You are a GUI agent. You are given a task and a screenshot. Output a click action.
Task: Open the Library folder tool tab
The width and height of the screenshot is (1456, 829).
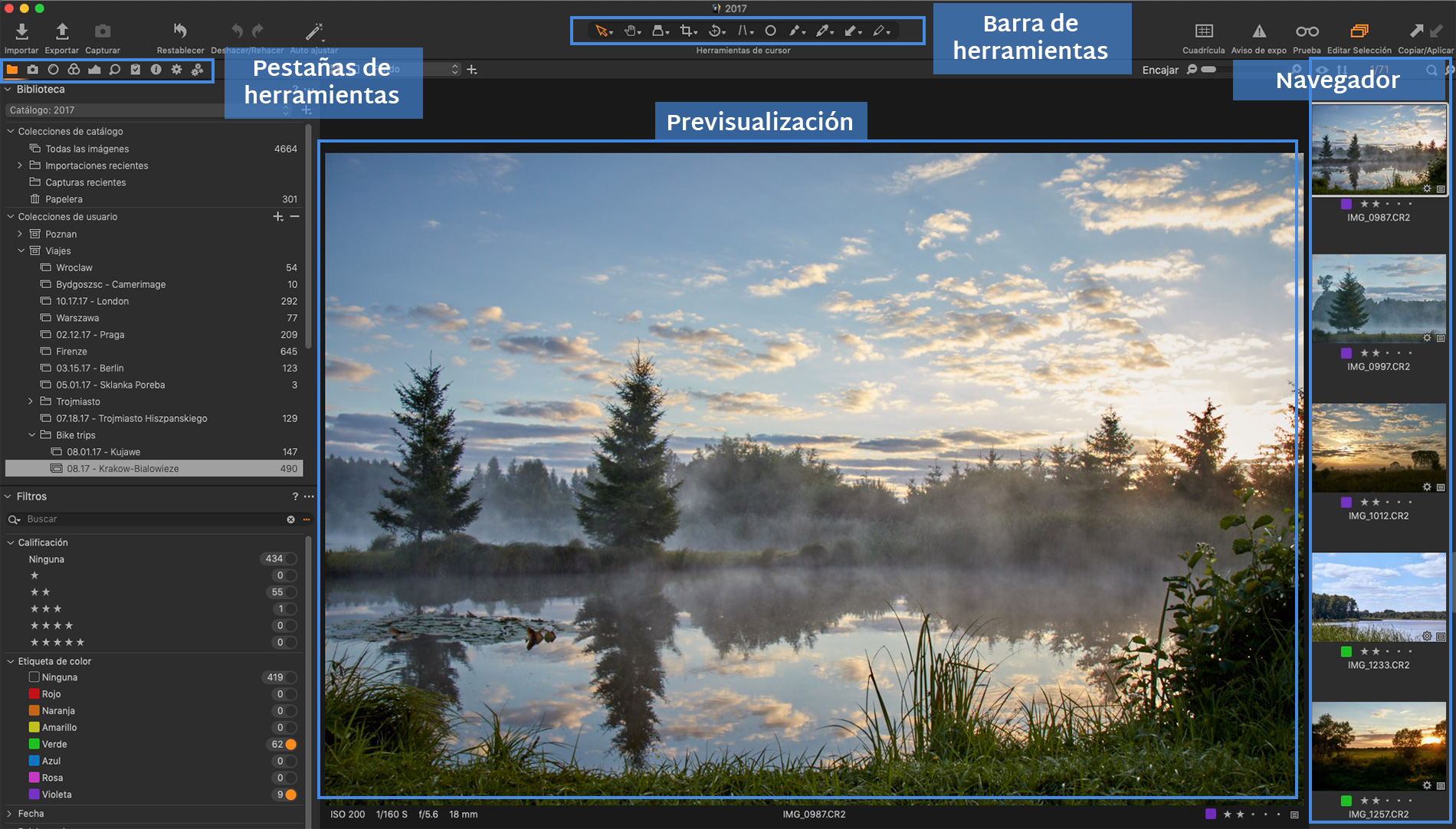(x=12, y=70)
